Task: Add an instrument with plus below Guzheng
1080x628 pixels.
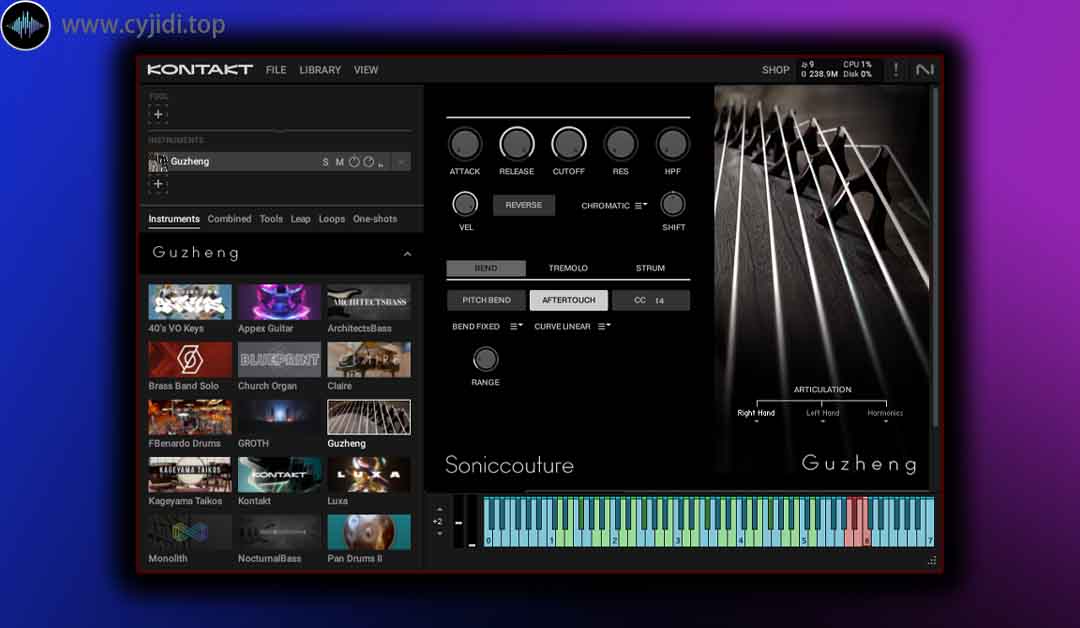Action: pos(158,184)
